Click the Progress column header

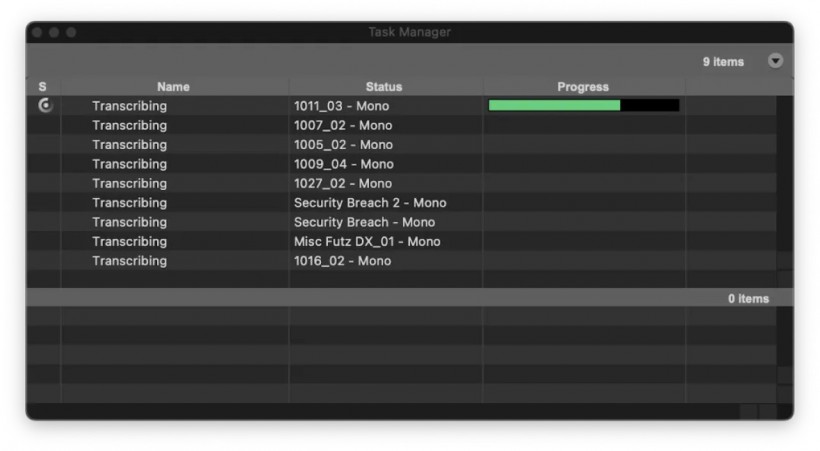(583, 87)
